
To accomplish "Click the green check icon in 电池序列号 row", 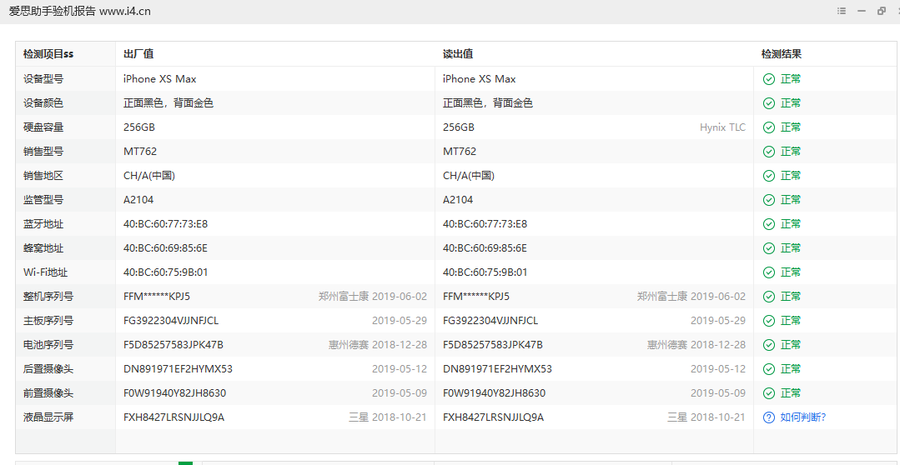I will point(769,345).
